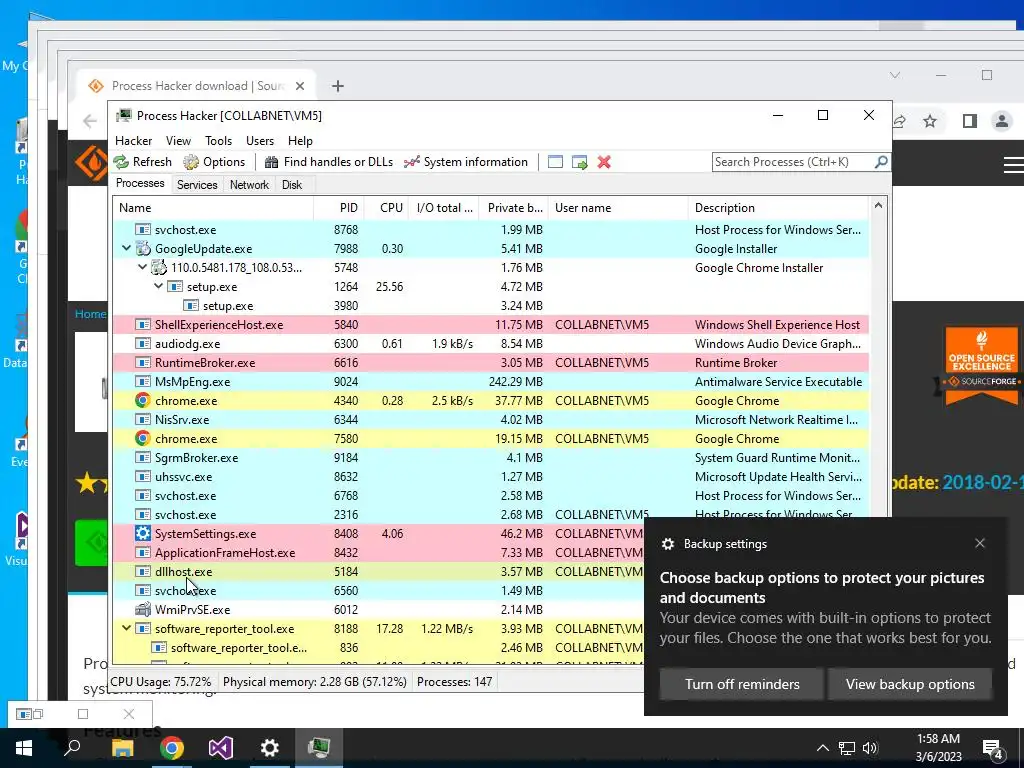Sort by Private bytes column header
Viewport: 1024px width, 768px height.
tap(513, 208)
